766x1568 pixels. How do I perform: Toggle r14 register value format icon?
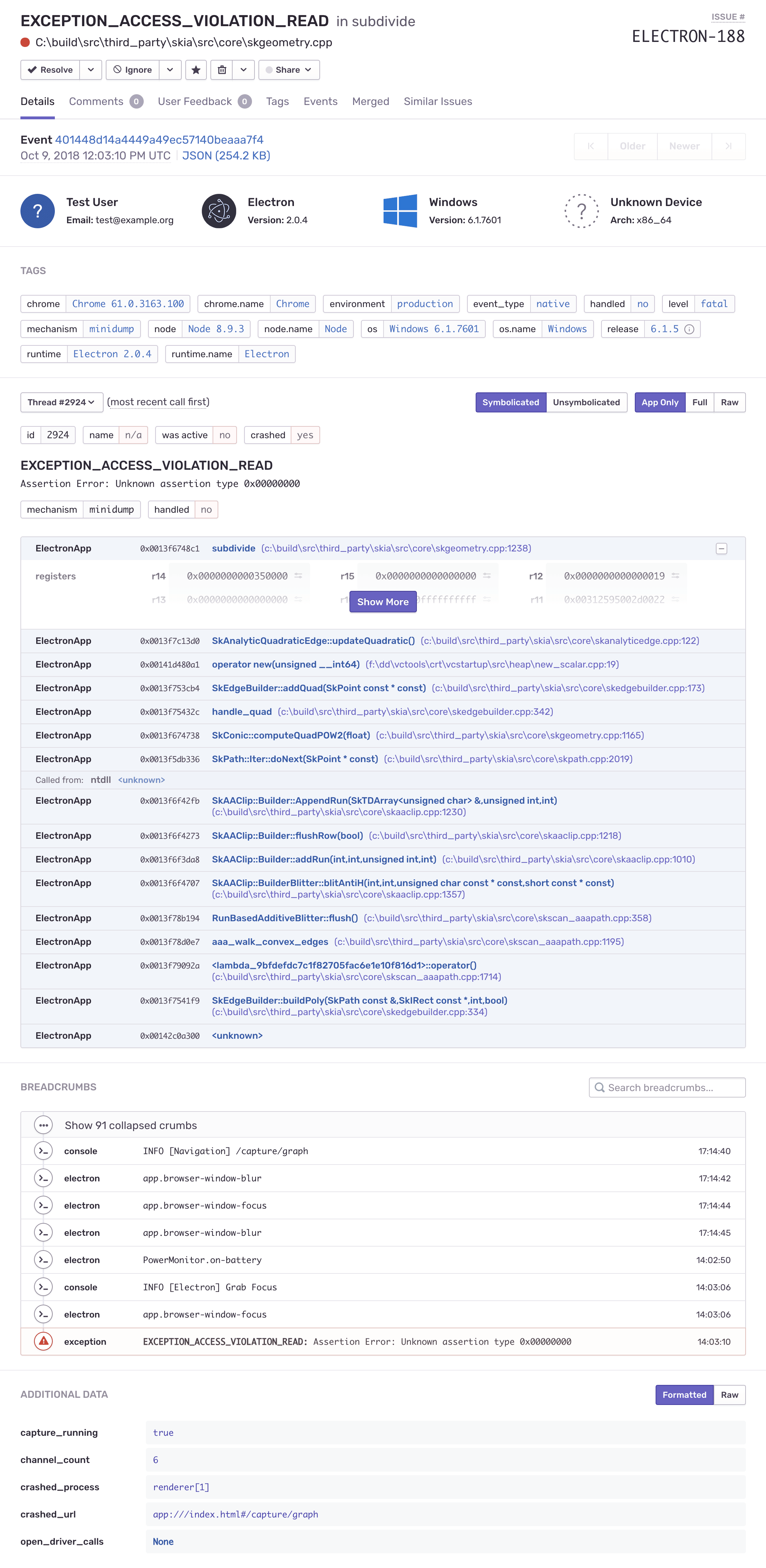click(x=298, y=576)
